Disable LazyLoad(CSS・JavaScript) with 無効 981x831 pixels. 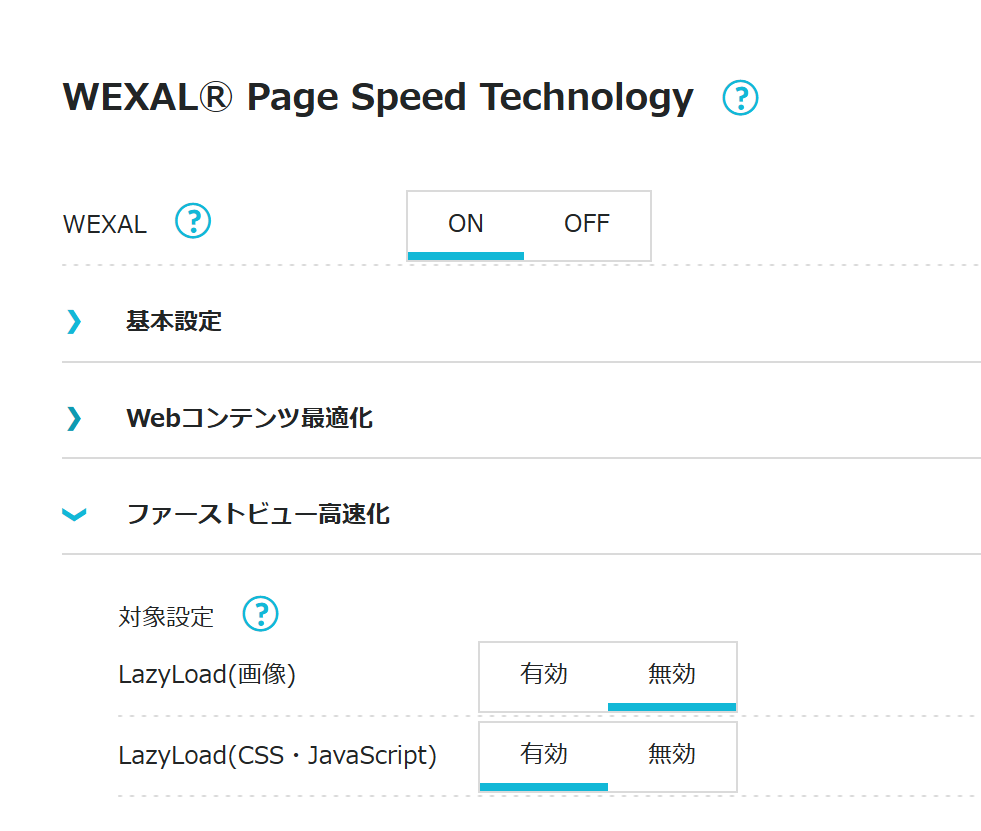(x=672, y=754)
